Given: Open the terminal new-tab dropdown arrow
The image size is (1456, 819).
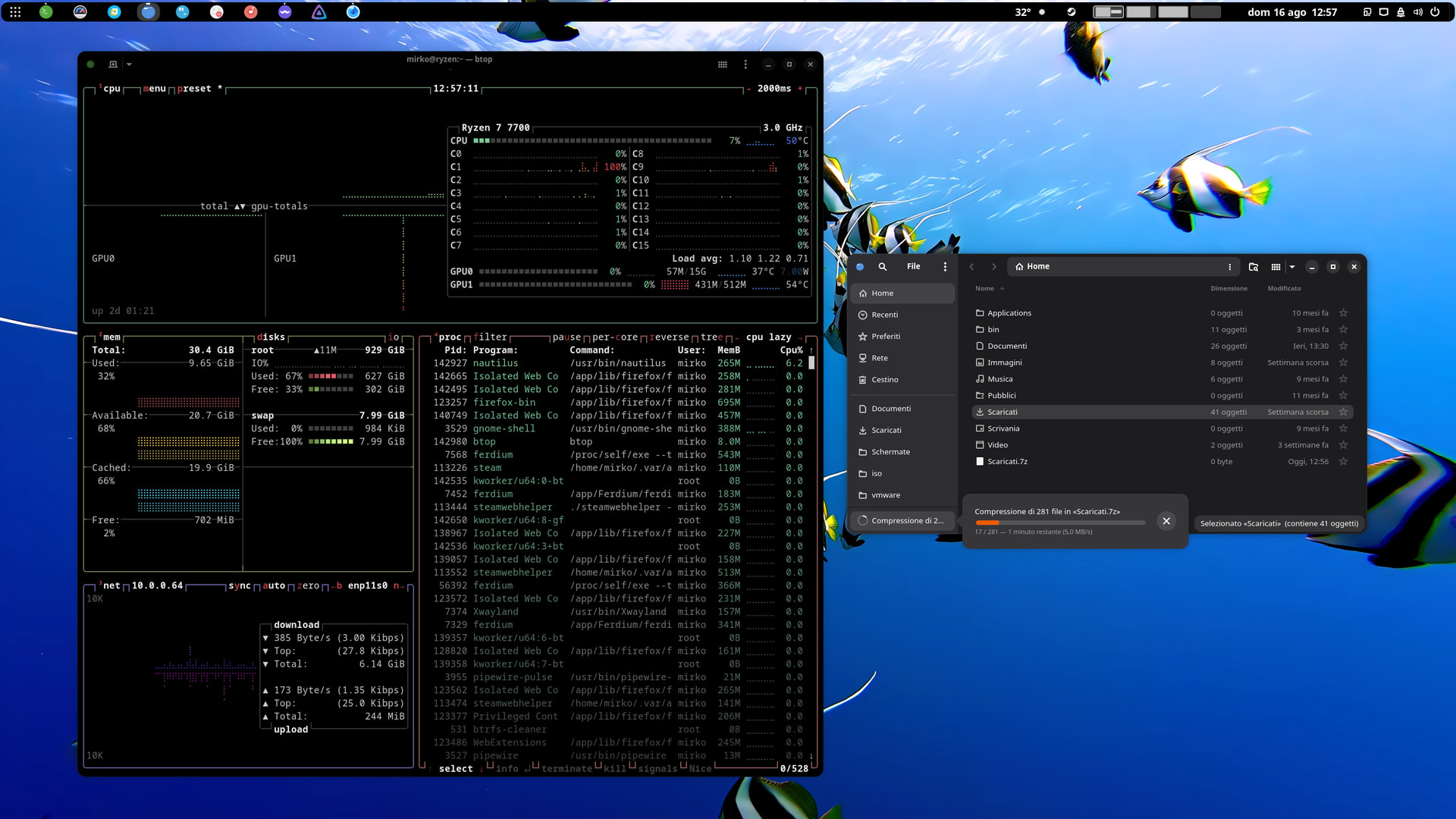Looking at the screenshot, I should click(130, 64).
